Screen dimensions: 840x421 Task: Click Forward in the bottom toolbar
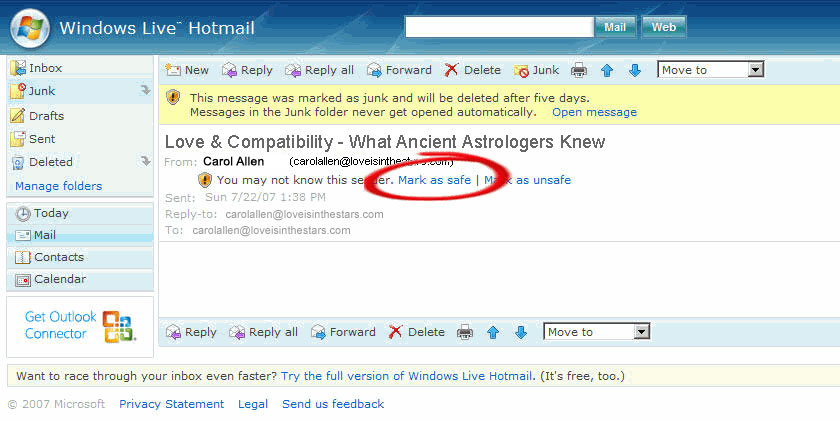pyautogui.click(x=343, y=332)
